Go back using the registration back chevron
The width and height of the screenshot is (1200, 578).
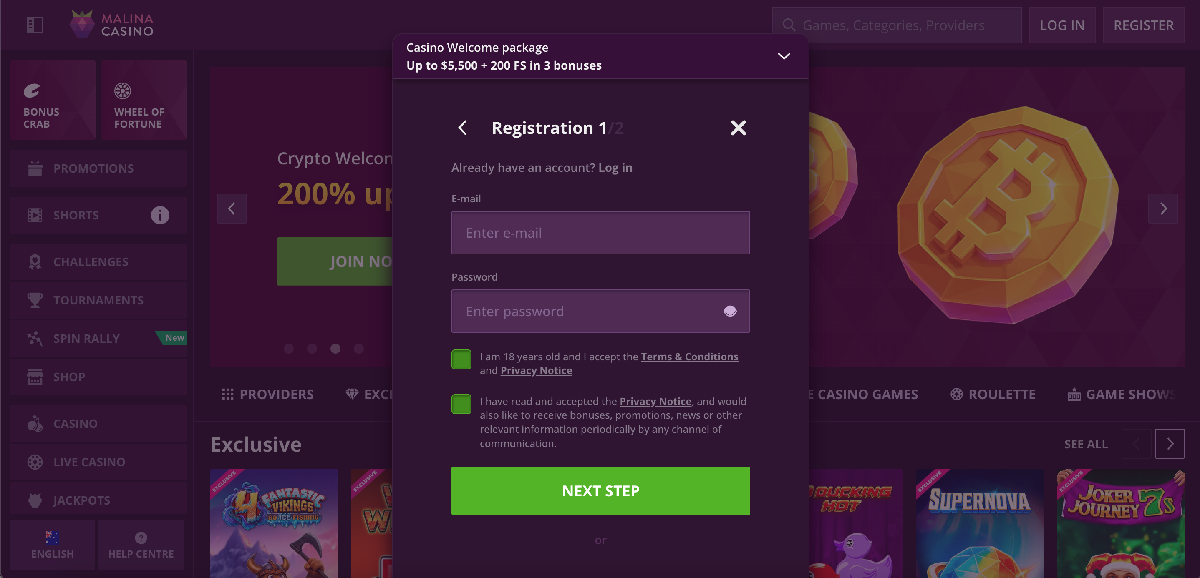click(x=462, y=128)
